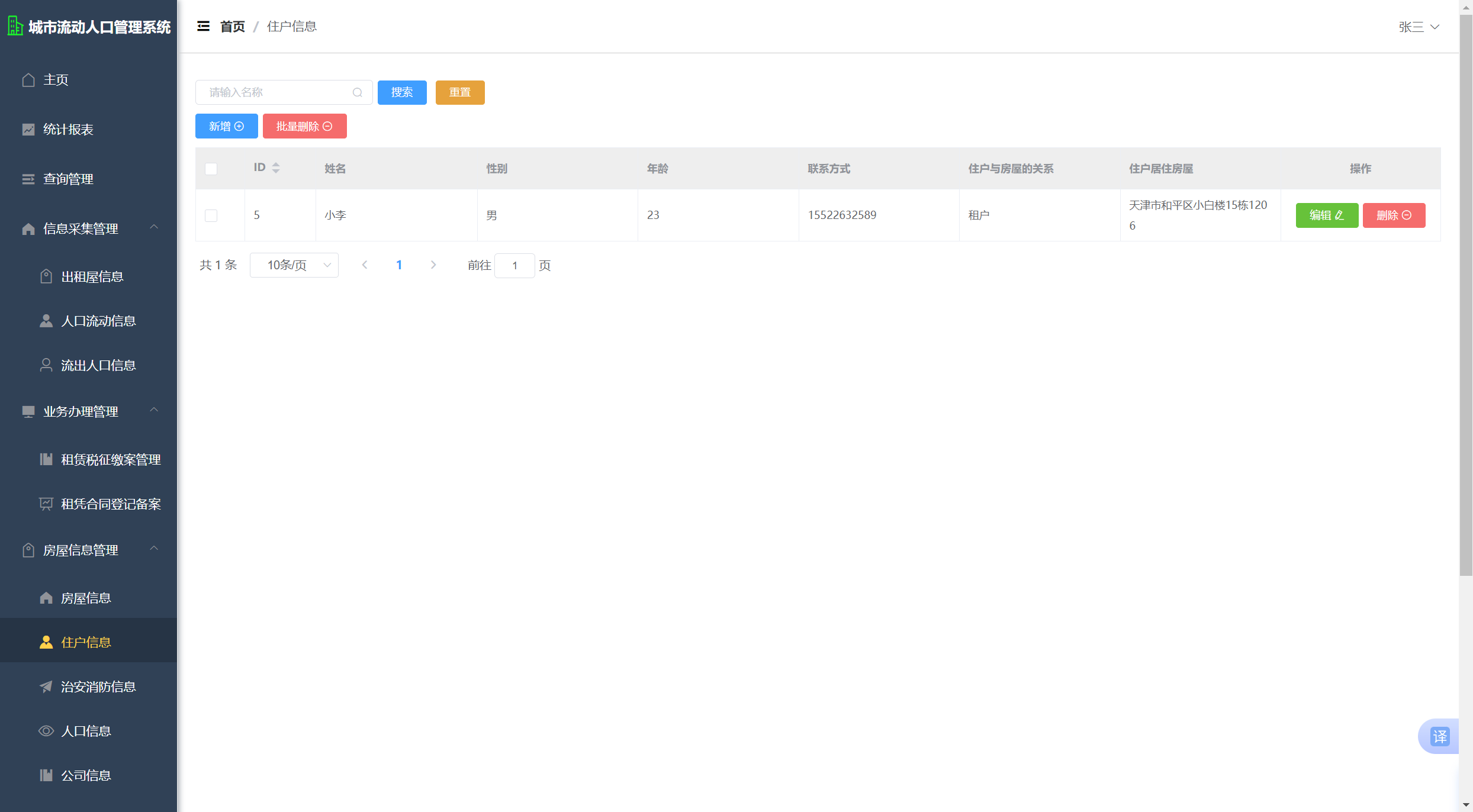The width and height of the screenshot is (1473, 812).
Task: Click the orange 重置 button
Action: point(460,92)
